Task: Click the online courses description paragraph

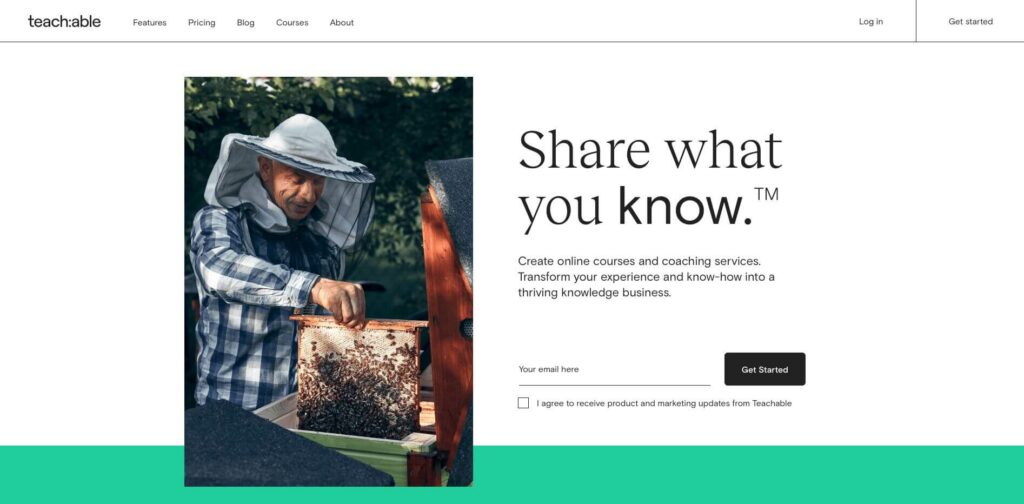Action: pyautogui.click(x=647, y=277)
